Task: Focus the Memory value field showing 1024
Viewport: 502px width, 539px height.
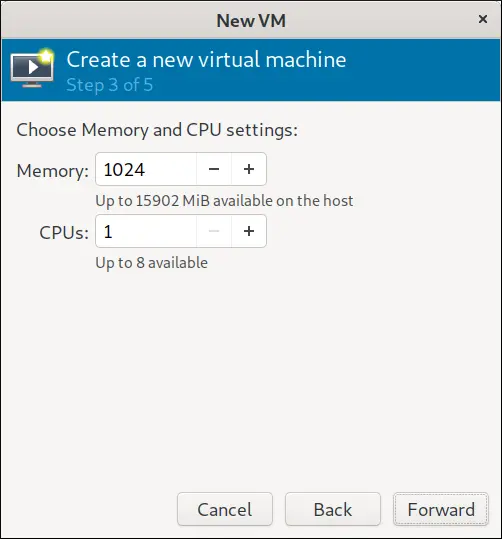Action: click(146, 169)
